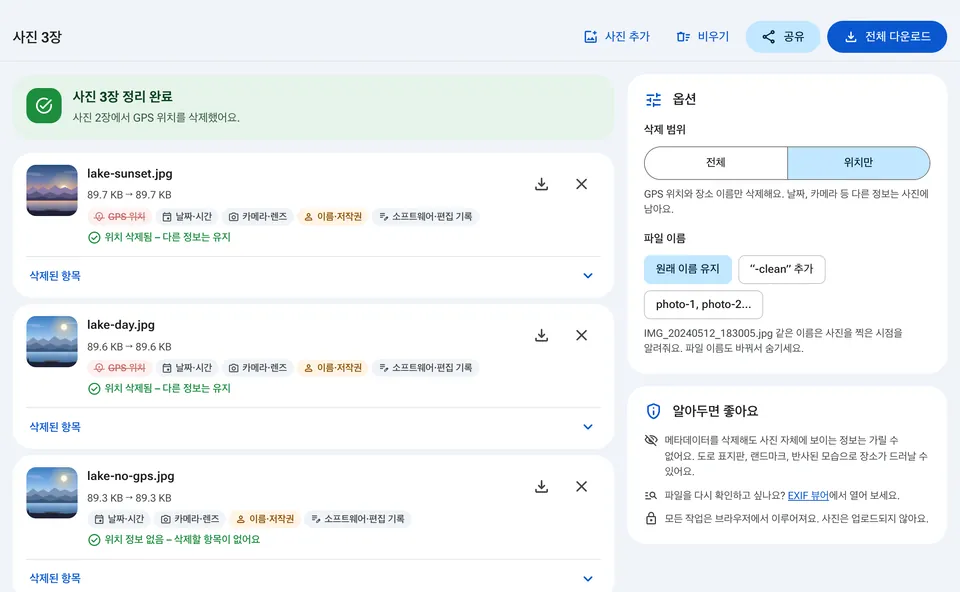Viewport: 960px width, 592px height.
Task: Open the EXIF 뷰어 link
Action: (808, 495)
